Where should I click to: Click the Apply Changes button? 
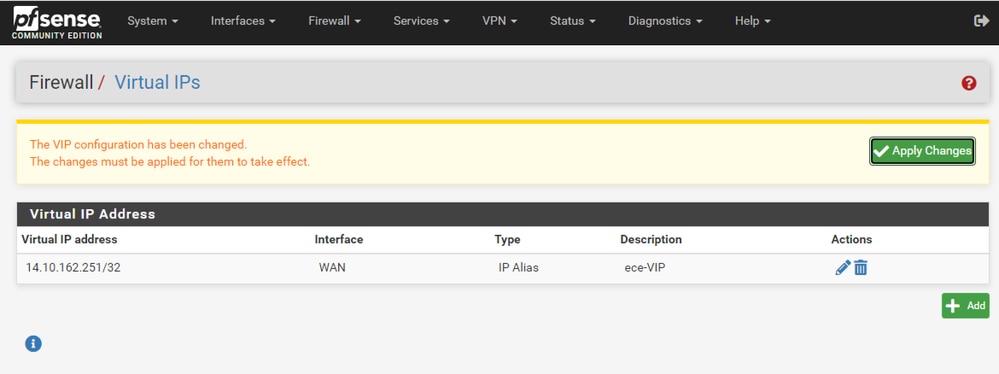pos(923,151)
